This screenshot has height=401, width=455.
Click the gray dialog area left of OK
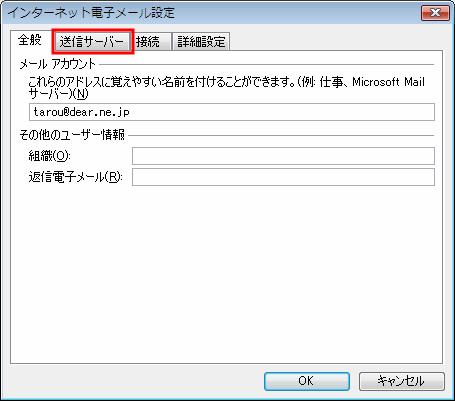click(133, 381)
